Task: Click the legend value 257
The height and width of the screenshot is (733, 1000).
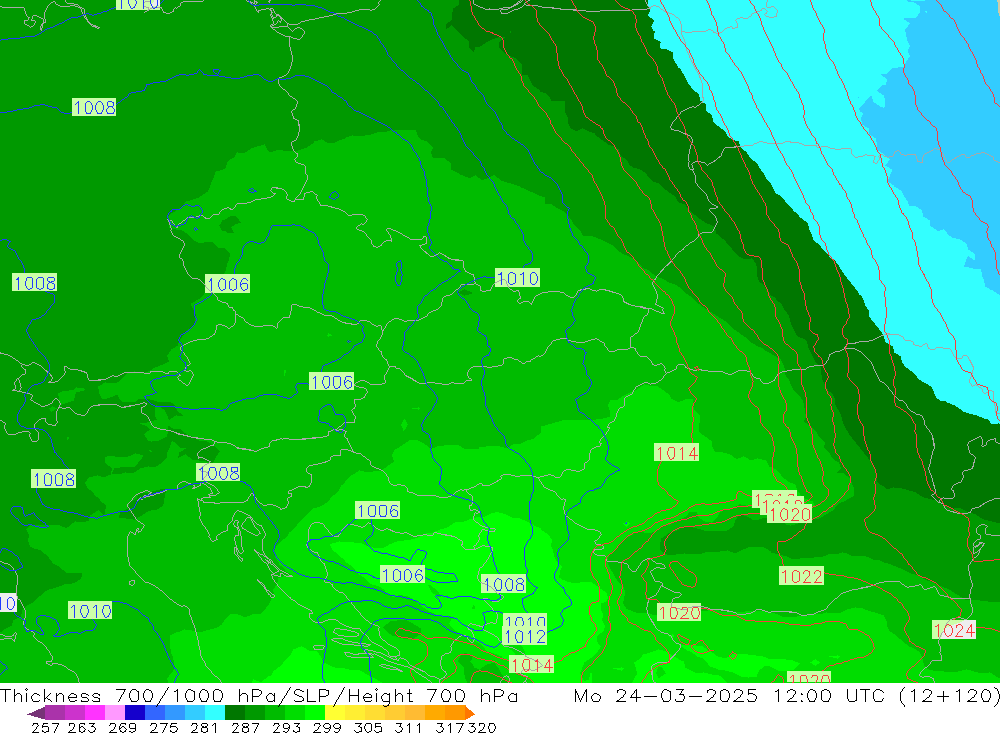Action: [45, 727]
